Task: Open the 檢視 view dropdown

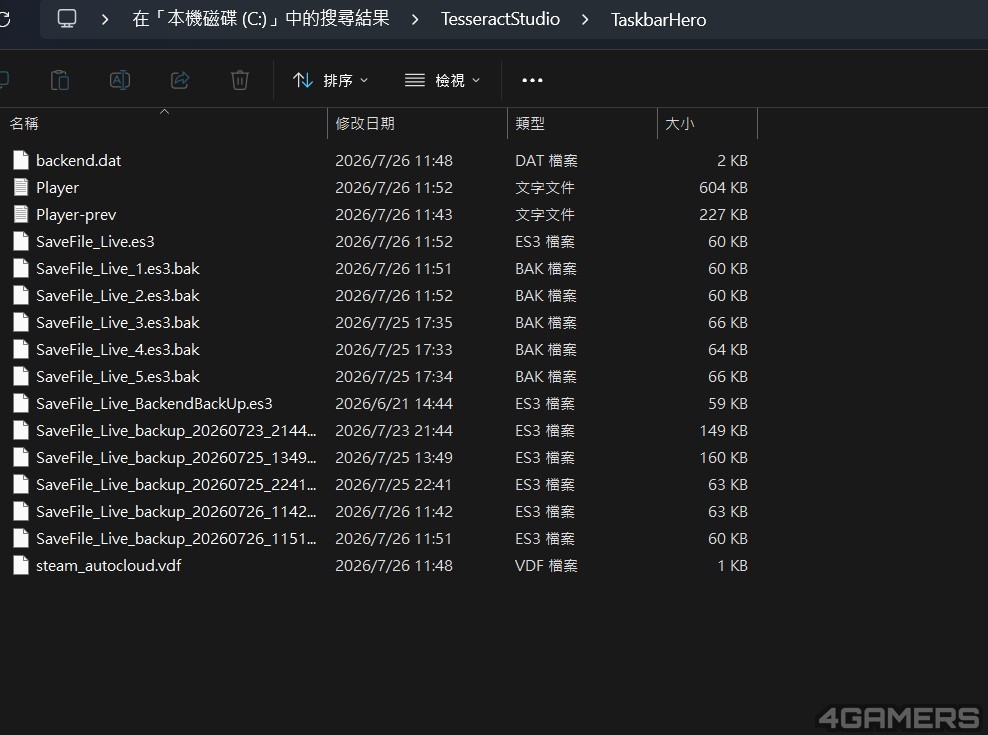Action: 442,80
